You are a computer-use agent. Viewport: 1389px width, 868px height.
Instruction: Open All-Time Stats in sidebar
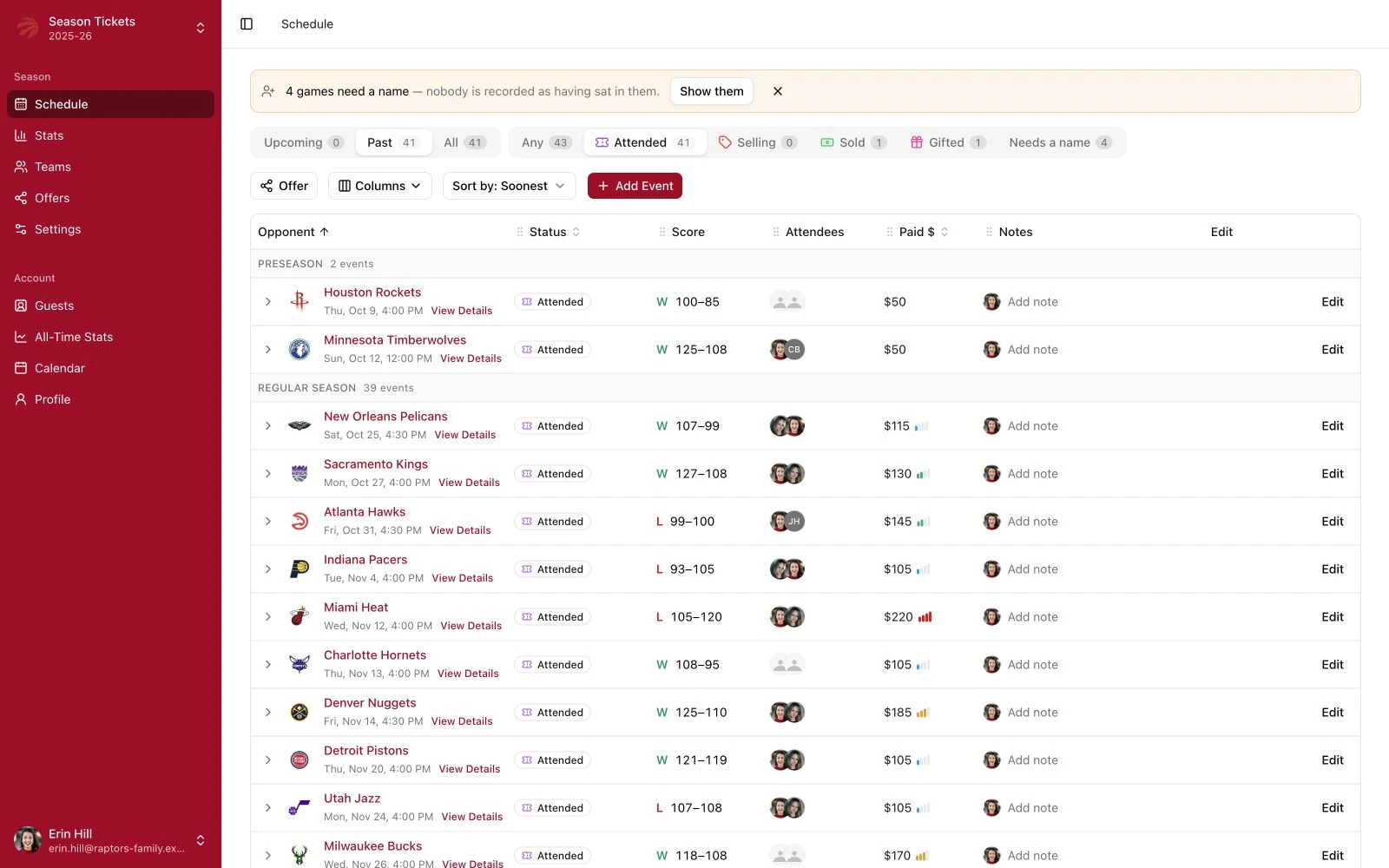click(x=110, y=337)
